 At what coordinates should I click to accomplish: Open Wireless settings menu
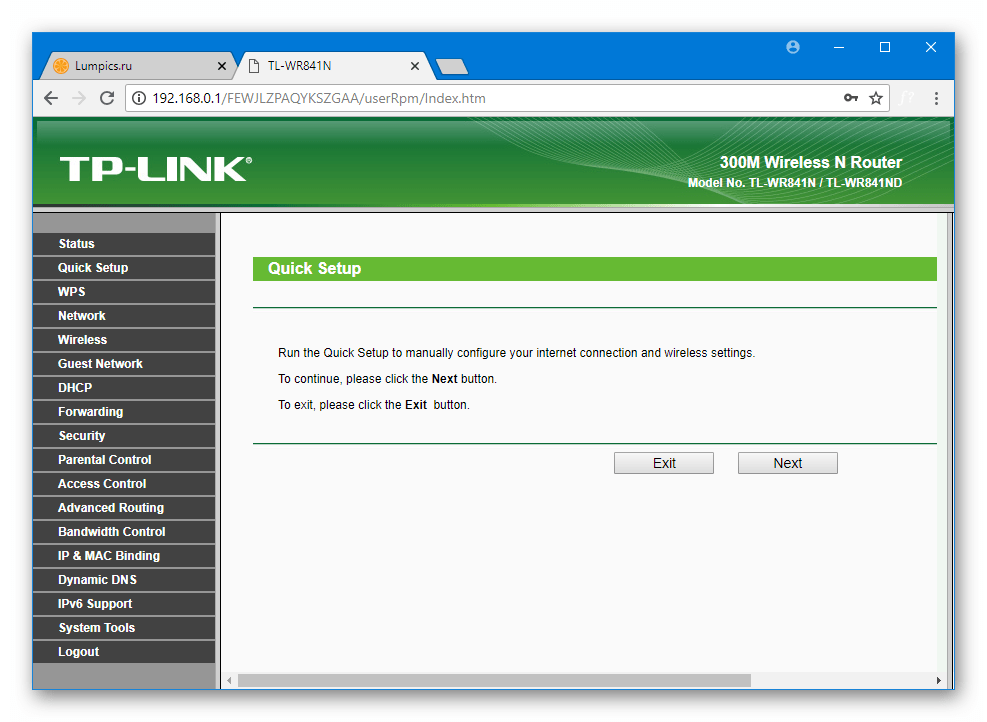pos(124,340)
